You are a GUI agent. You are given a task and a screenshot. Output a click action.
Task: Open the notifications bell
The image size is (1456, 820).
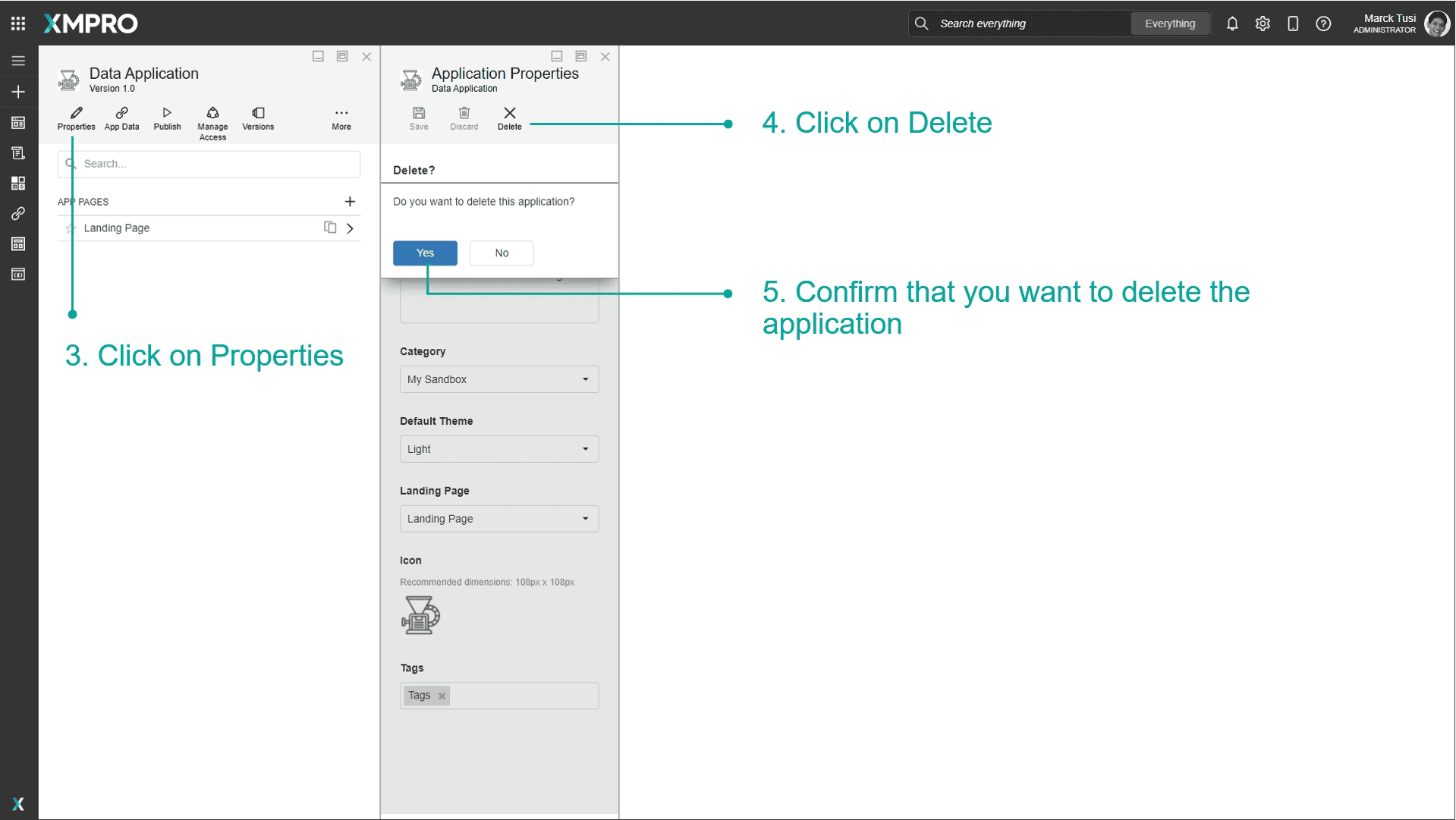click(x=1231, y=24)
